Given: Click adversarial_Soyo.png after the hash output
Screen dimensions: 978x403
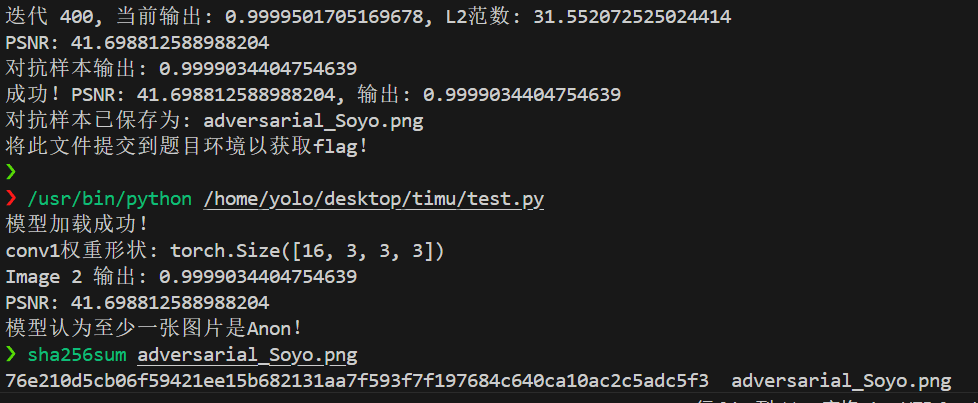Looking at the screenshot, I should tap(841, 381).
